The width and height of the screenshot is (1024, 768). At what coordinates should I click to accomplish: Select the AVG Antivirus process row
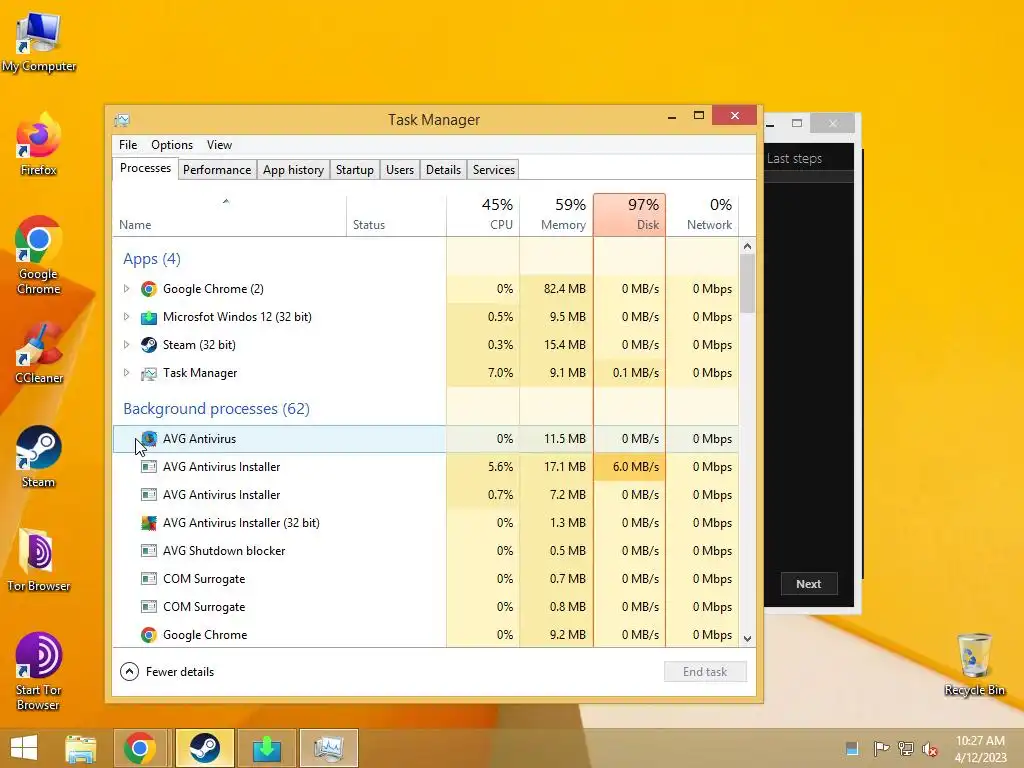(x=426, y=439)
